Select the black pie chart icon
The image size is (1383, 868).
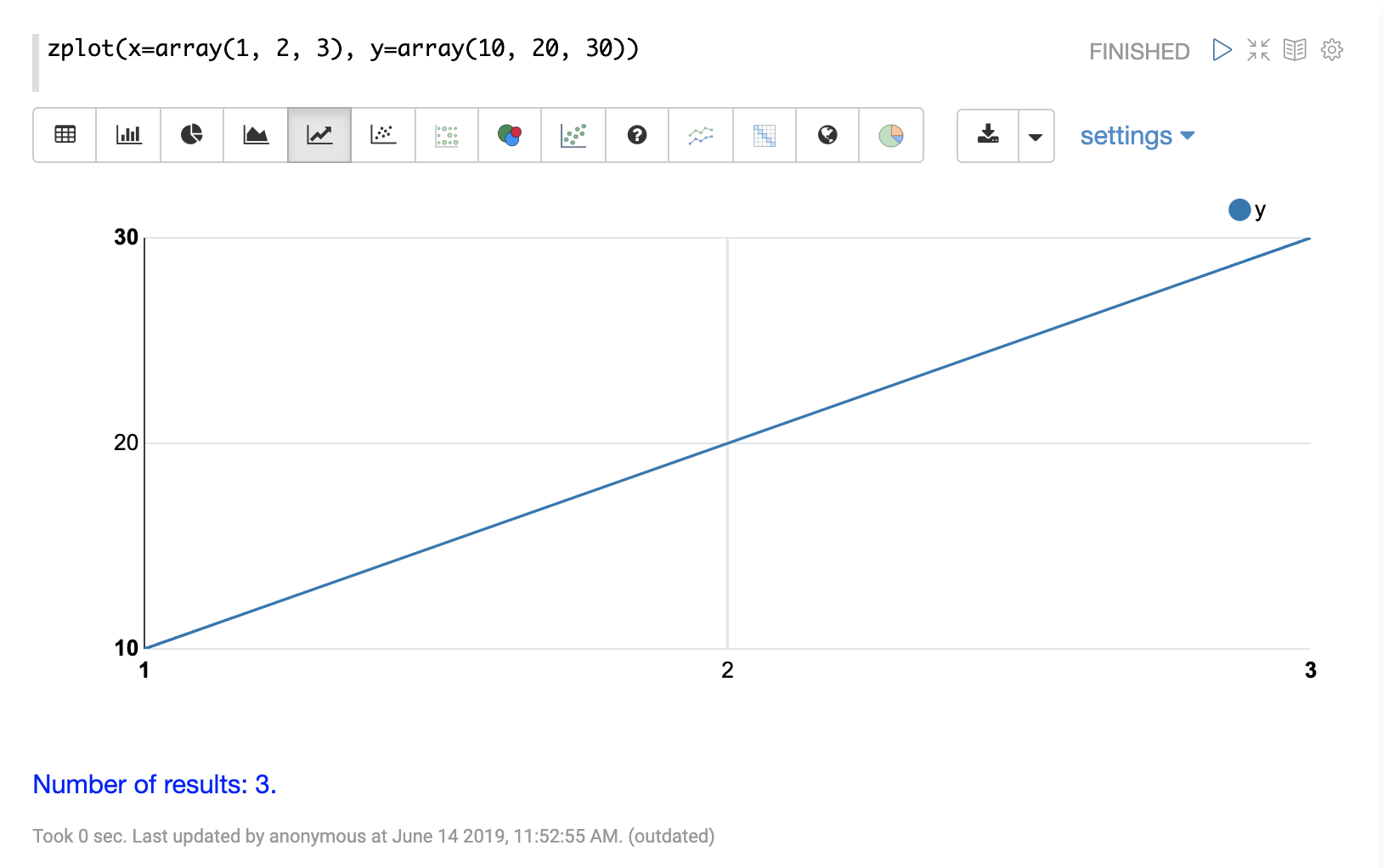tap(192, 135)
